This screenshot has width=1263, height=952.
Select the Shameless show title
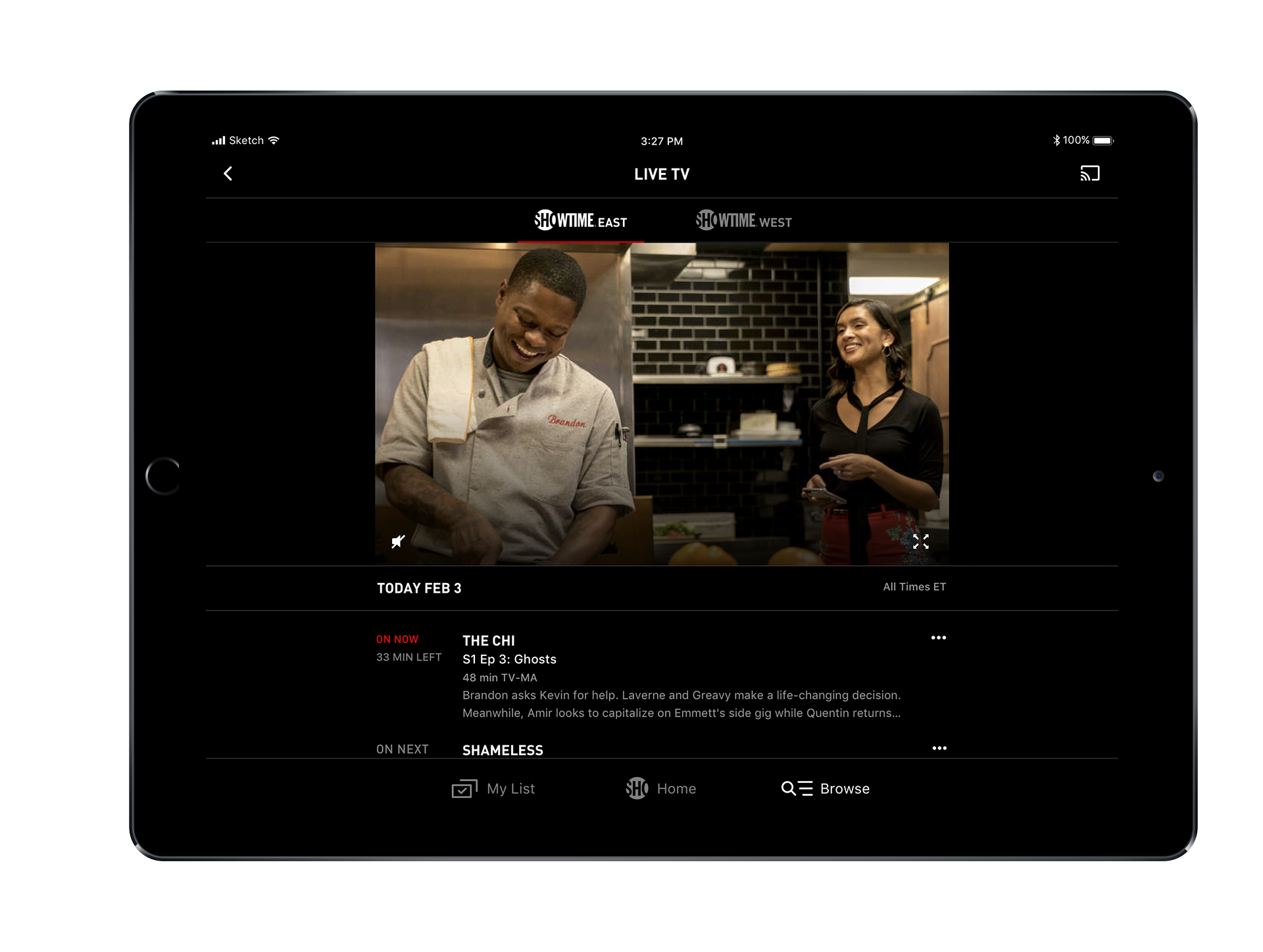point(503,750)
